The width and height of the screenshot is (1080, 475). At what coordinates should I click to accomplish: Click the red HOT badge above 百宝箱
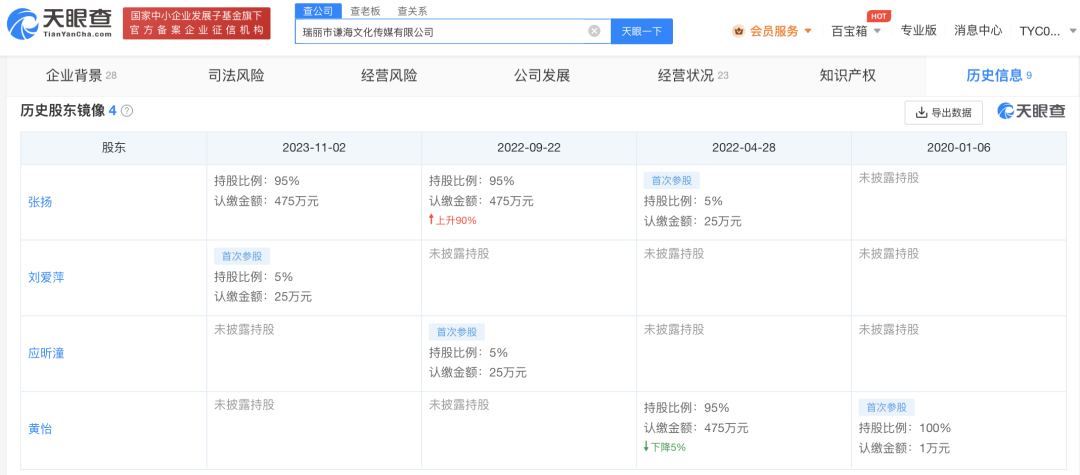878,15
